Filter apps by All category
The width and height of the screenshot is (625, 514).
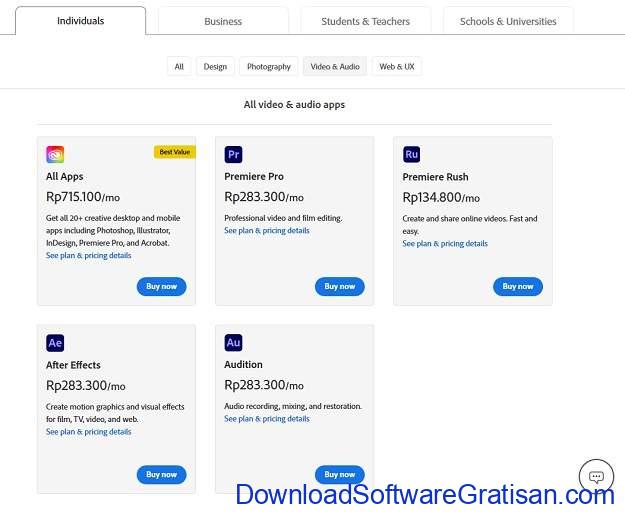(x=179, y=67)
